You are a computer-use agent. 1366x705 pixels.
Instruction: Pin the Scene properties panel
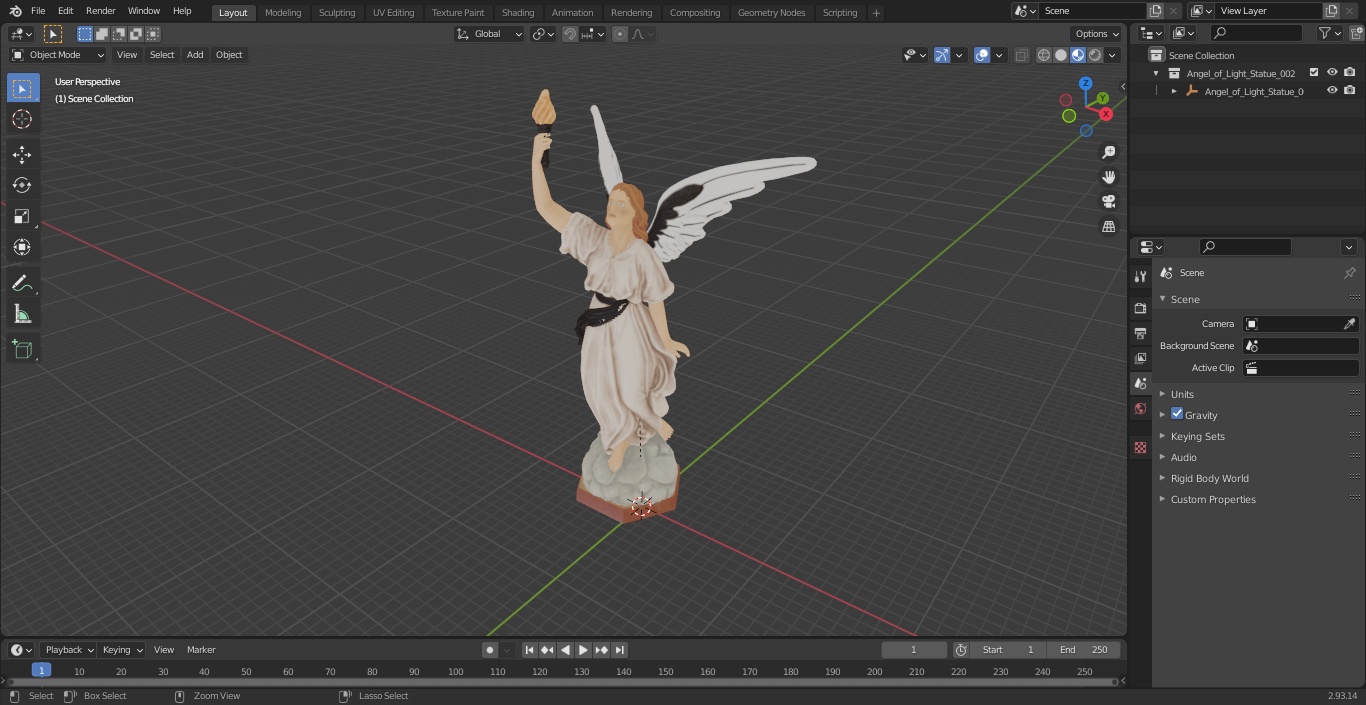tap(1349, 273)
